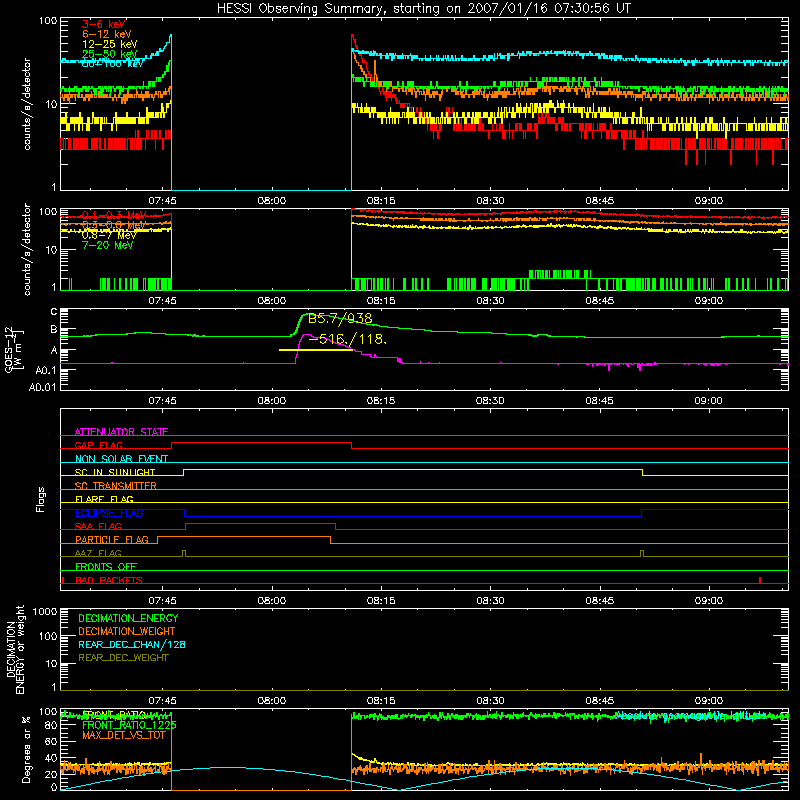Image resolution: width=800 pixels, height=800 pixels.
Task: Select the BAD_PACKETS flag label
Action: 109,580
